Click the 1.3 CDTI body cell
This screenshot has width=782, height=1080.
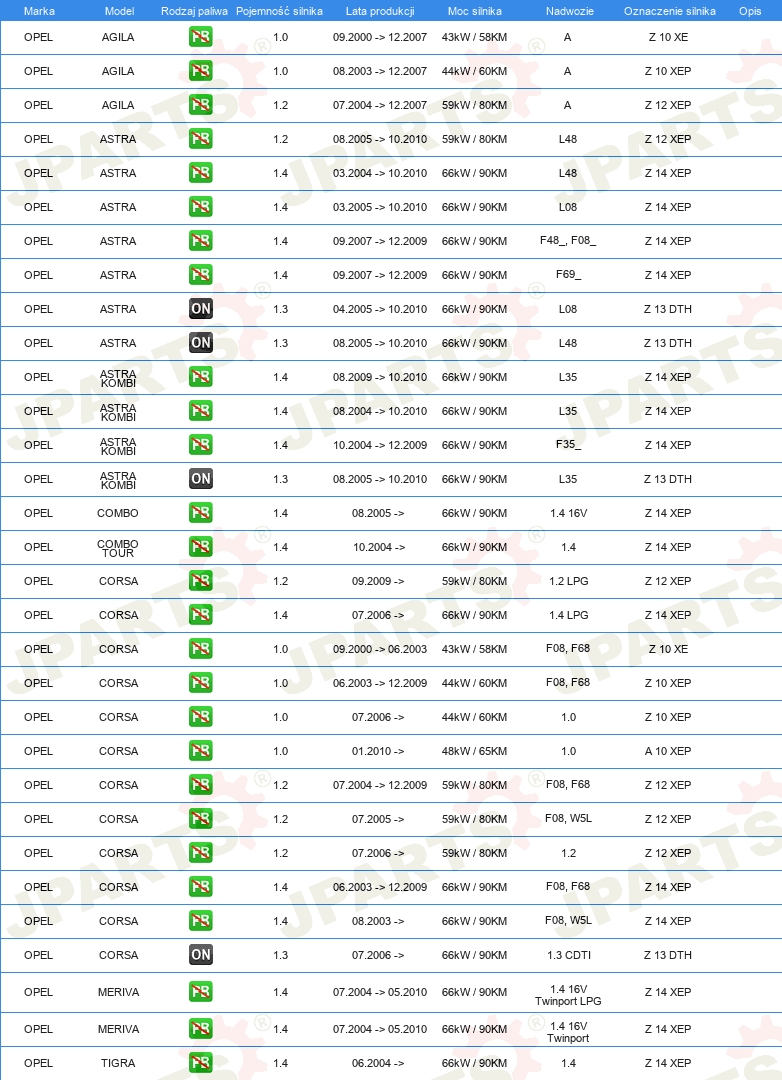pyautogui.click(x=568, y=955)
